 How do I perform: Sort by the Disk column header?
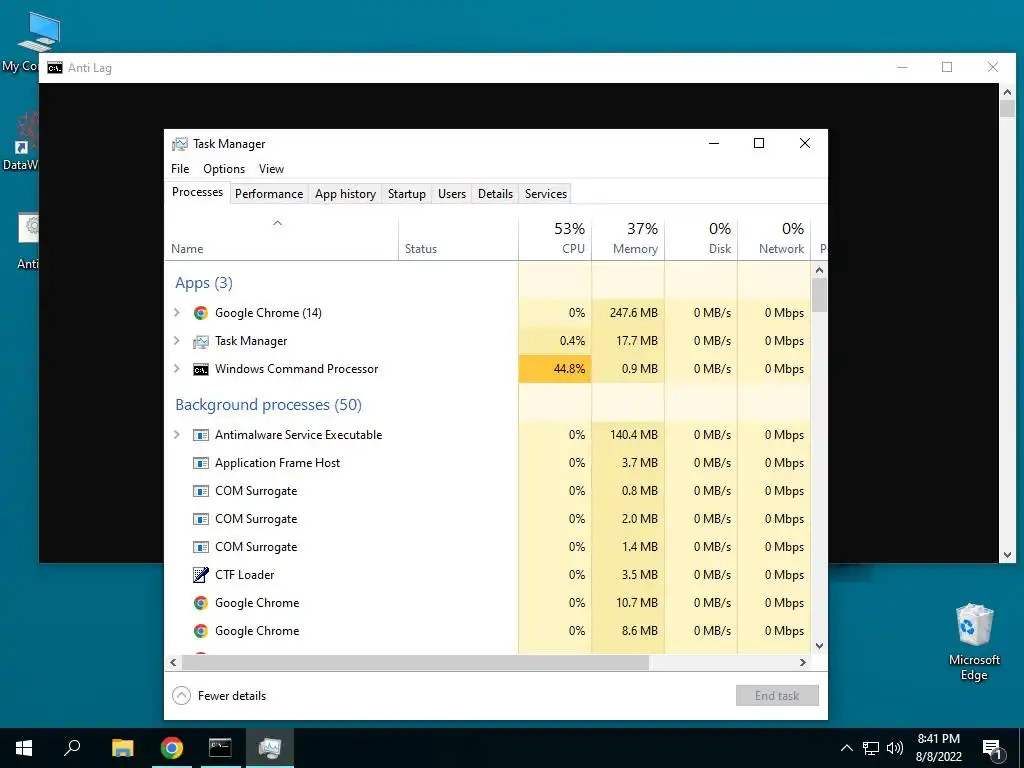[x=701, y=239]
